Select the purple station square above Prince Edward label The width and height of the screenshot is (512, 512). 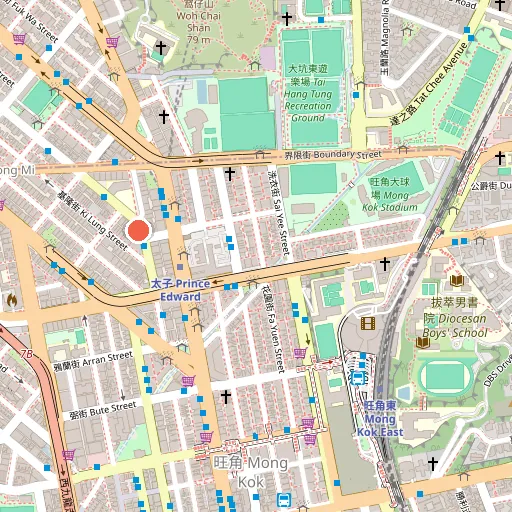point(180,267)
